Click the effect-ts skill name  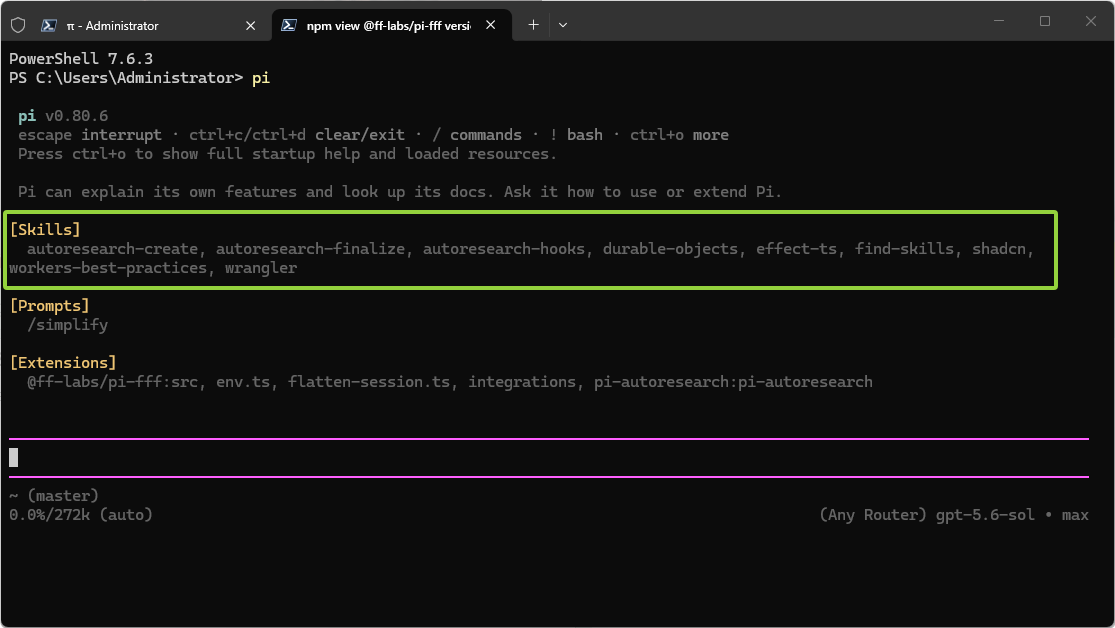796,249
